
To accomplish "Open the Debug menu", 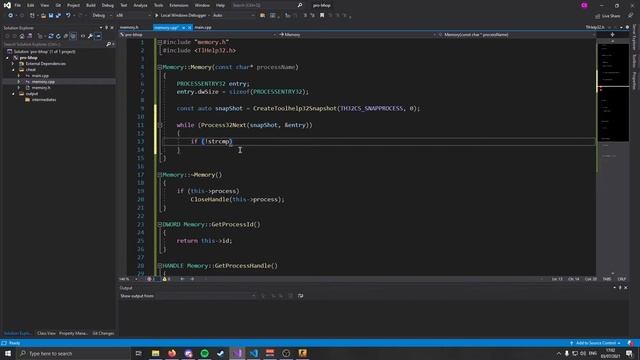I will 108,5.
